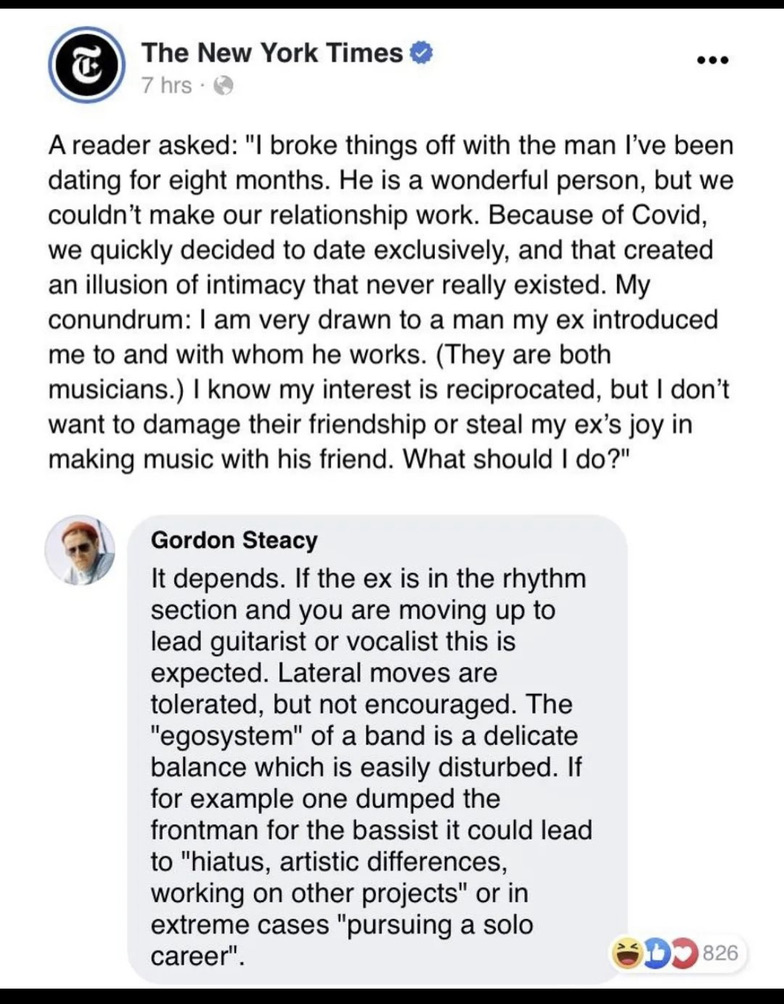Viewport: 784px width, 1004px height.
Task: Click the blue verified badge checkmark
Action: pyautogui.click(x=423, y=53)
